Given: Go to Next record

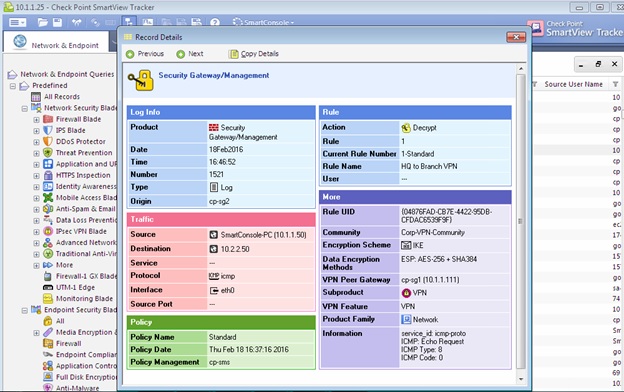Looking at the screenshot, I should 190,54.
